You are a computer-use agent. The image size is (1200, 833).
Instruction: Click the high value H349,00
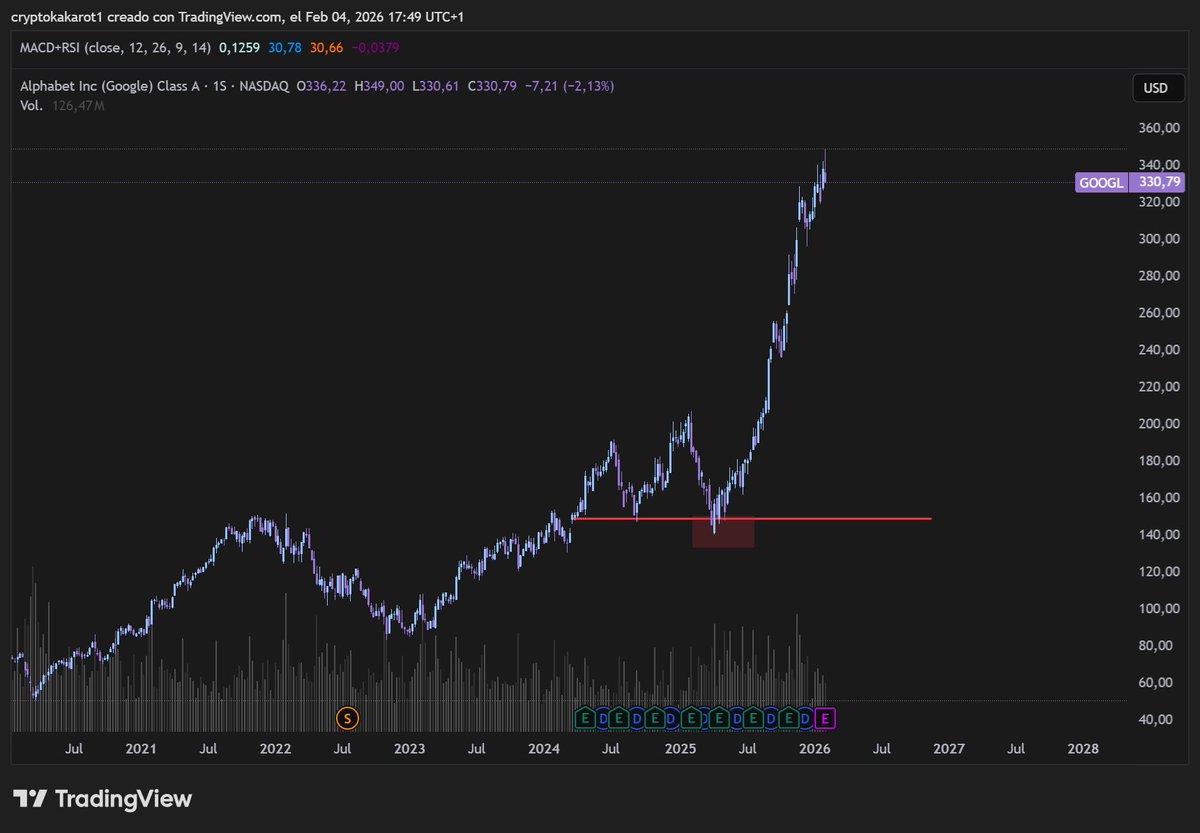pos(377,87)
